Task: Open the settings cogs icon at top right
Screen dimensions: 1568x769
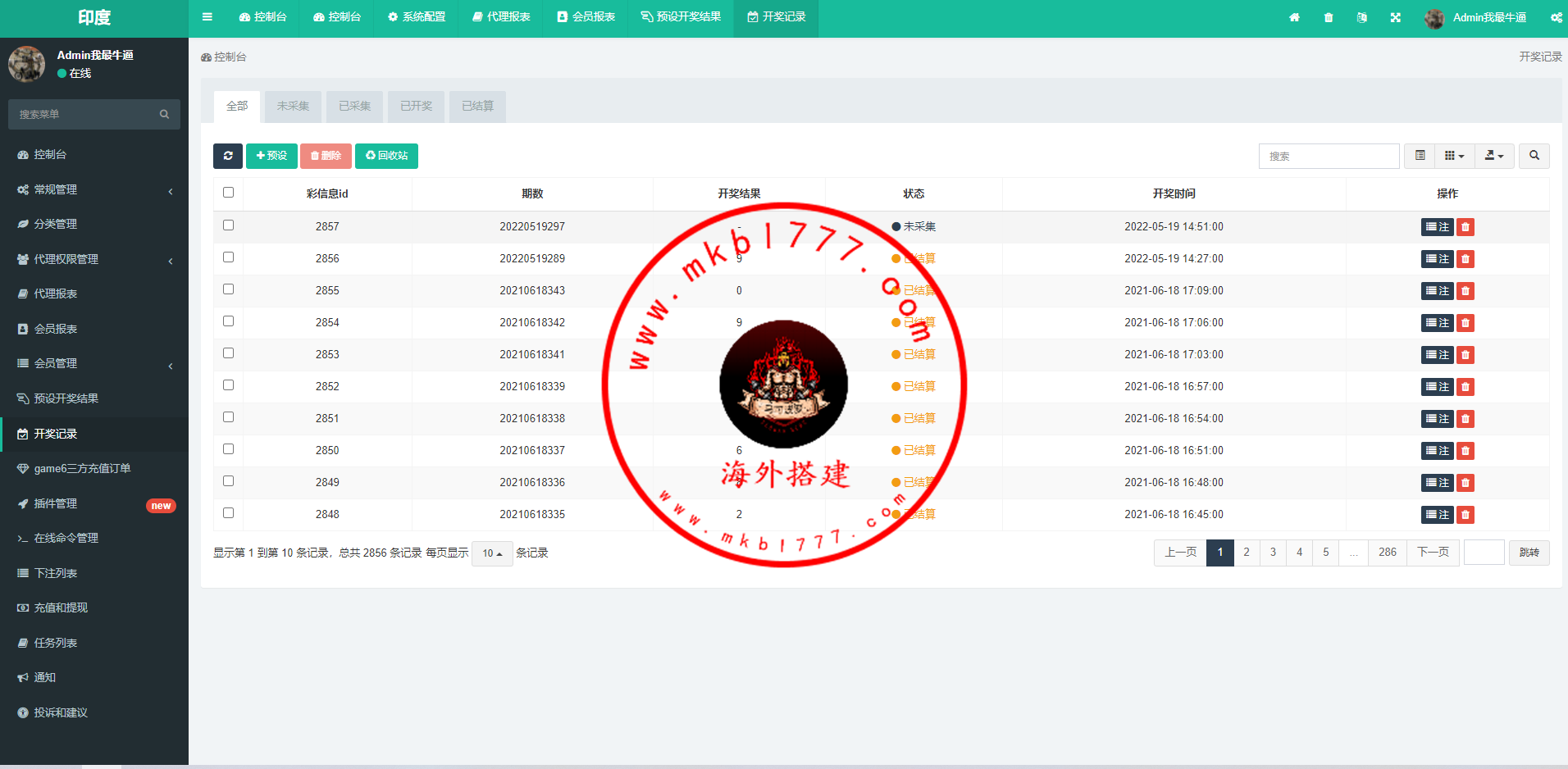Action: click(1556, 17)
